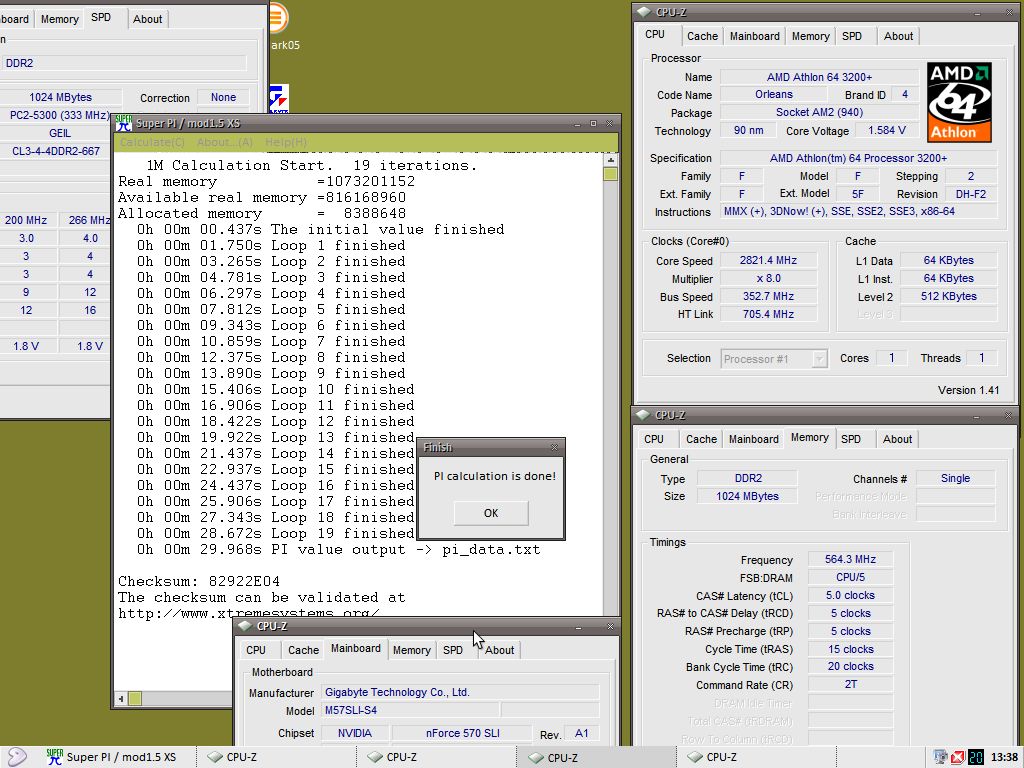Open the About...(A) menu in Super PI
The width and height of the screenshot is (1024, 768).
(x=225, y=142)
